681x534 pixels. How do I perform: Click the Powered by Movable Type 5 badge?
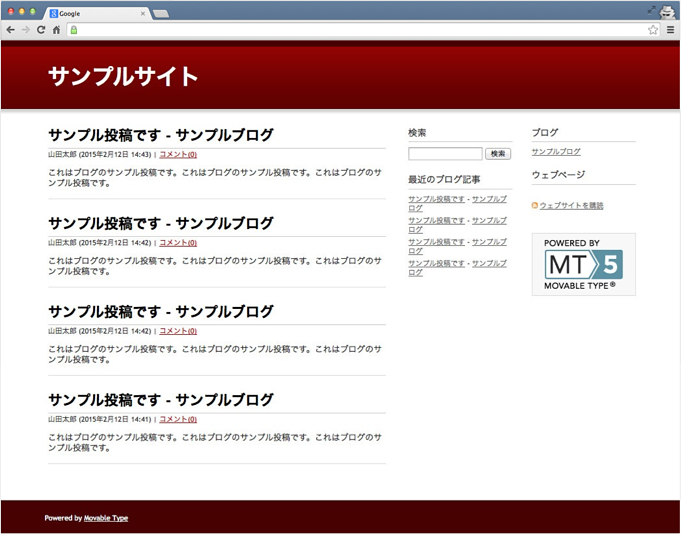point(584,264)
